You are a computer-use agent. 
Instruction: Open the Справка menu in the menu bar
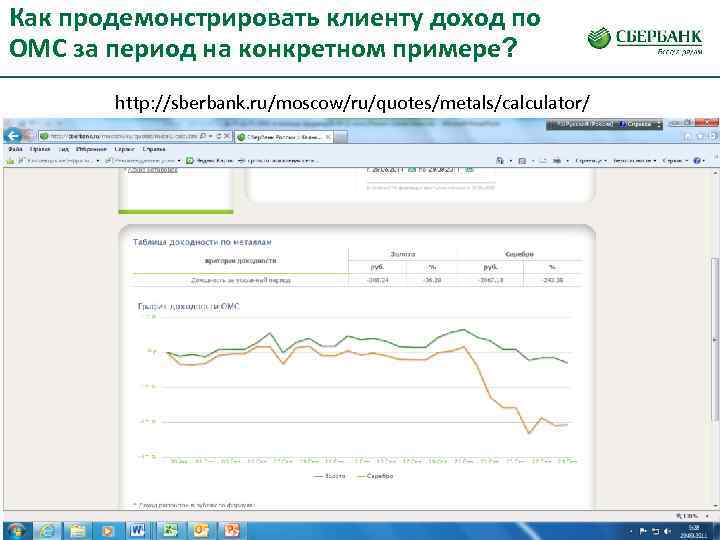click(153, 149)
